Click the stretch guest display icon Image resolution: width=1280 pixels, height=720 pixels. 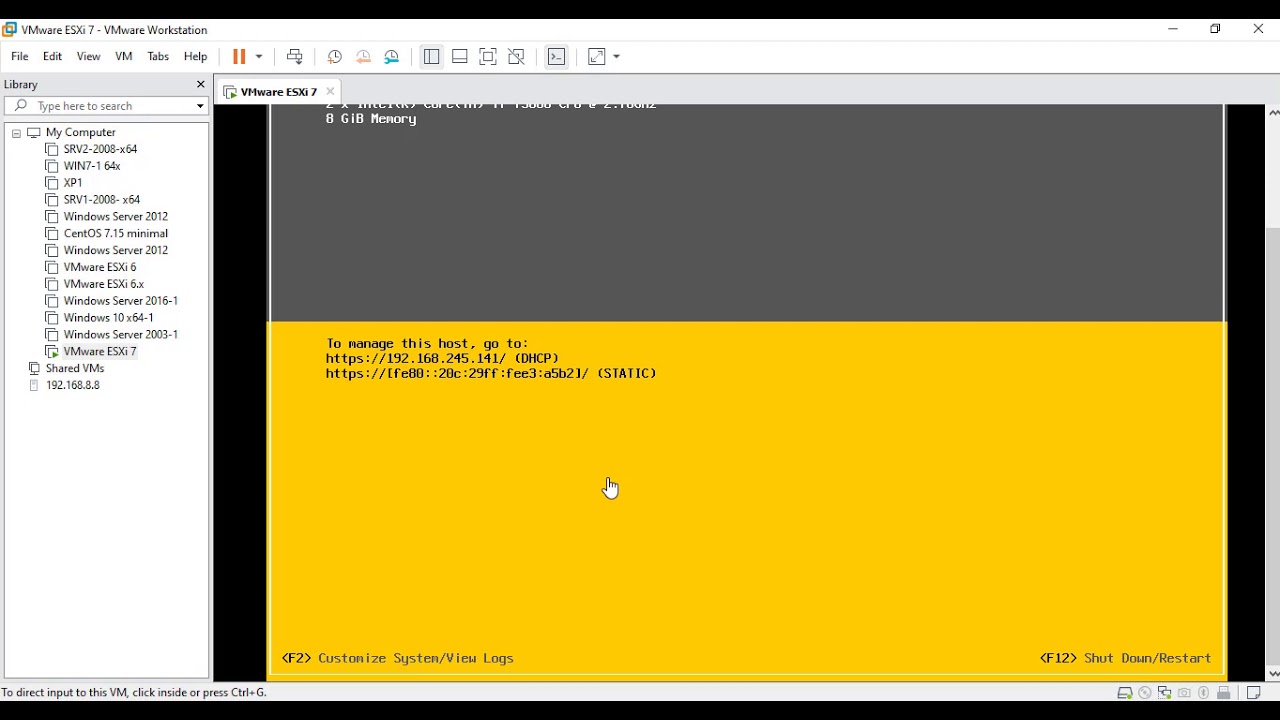597,57
